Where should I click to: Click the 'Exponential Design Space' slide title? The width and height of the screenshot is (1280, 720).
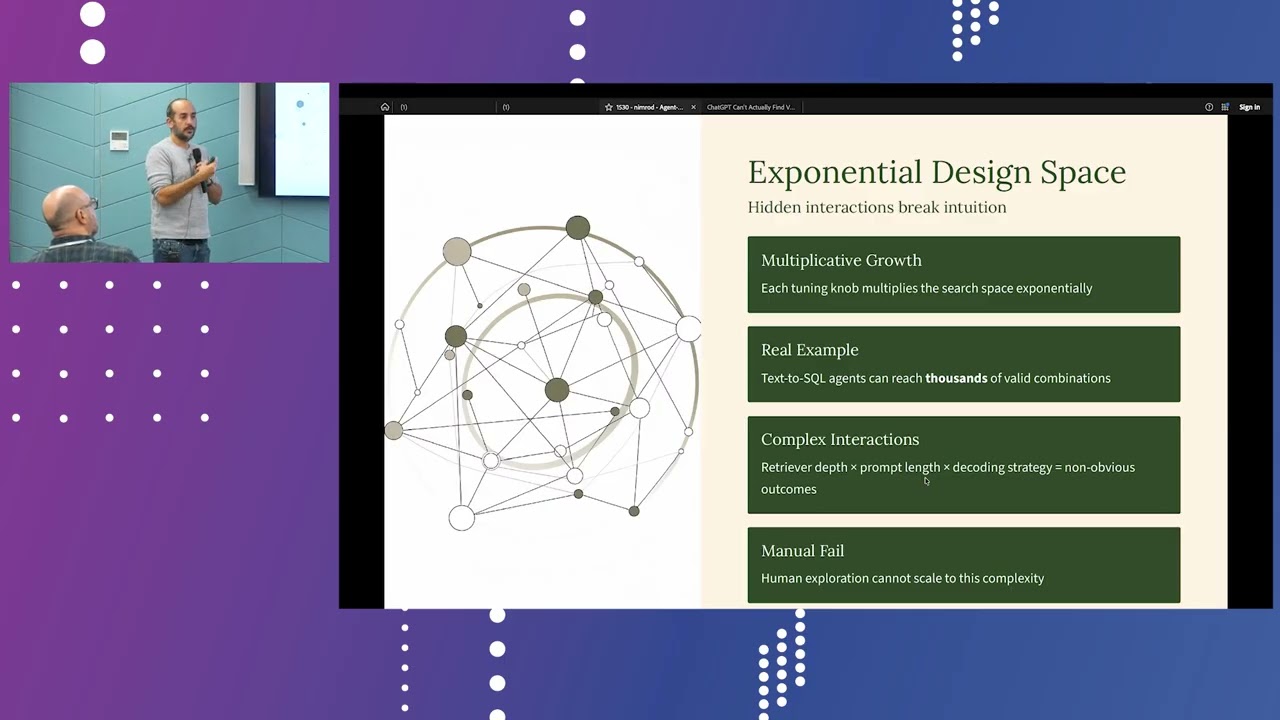[x=937, y=172]
